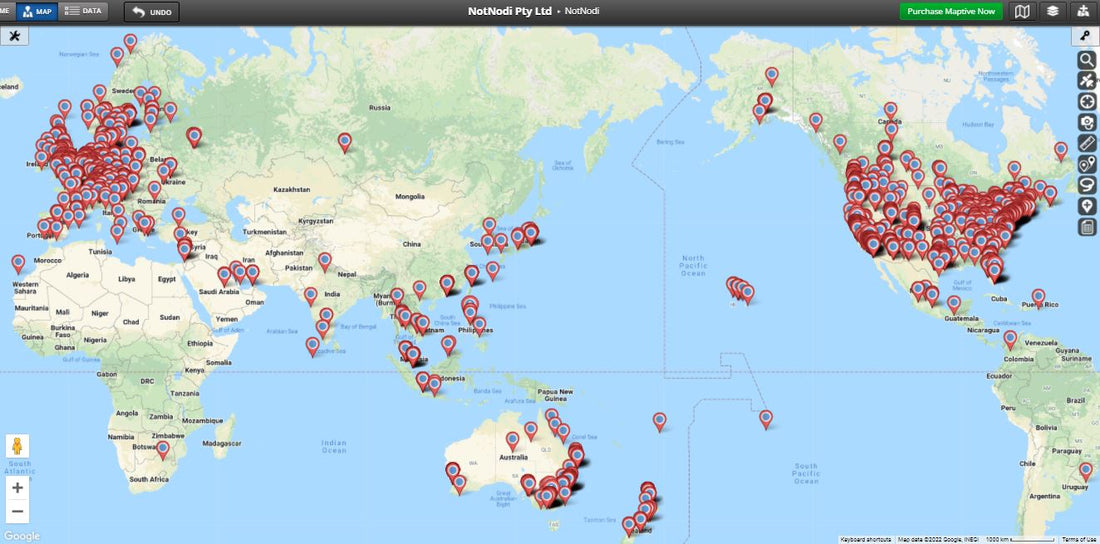Image resolution: width=1100 pixels, height=544 pixels.
Task: Click the add marker pin tool
Action: tap(1087, 205)
